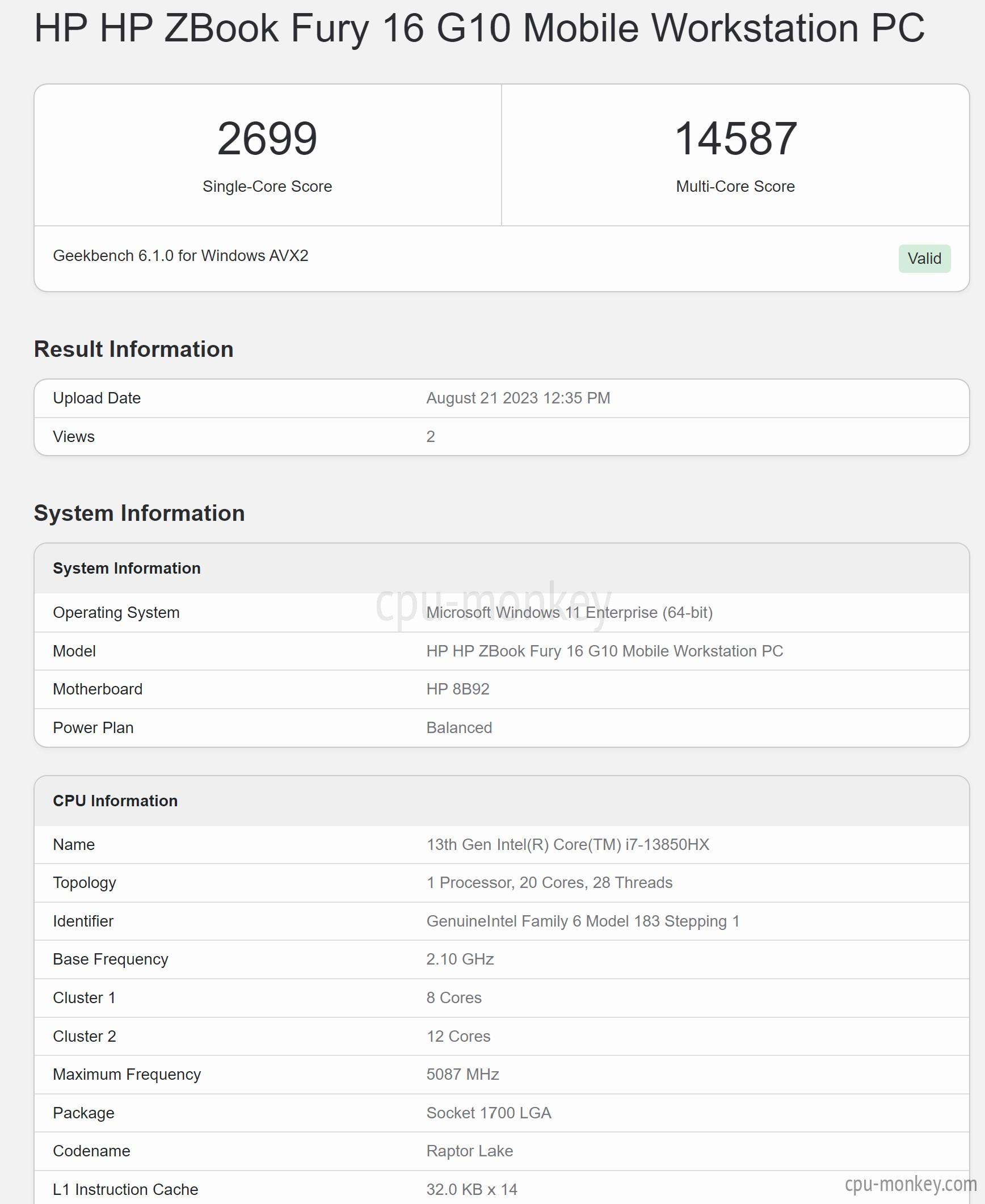This screenshot has height=1204, width=985.
Task: Select 1 Processor, 20 Cores, 28 Threads
Action: tap(549, 883)
